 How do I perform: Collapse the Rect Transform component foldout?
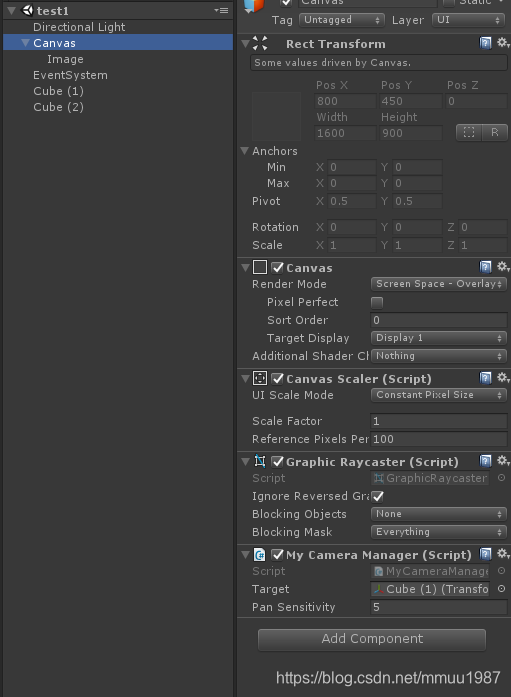tap(245, 44)
